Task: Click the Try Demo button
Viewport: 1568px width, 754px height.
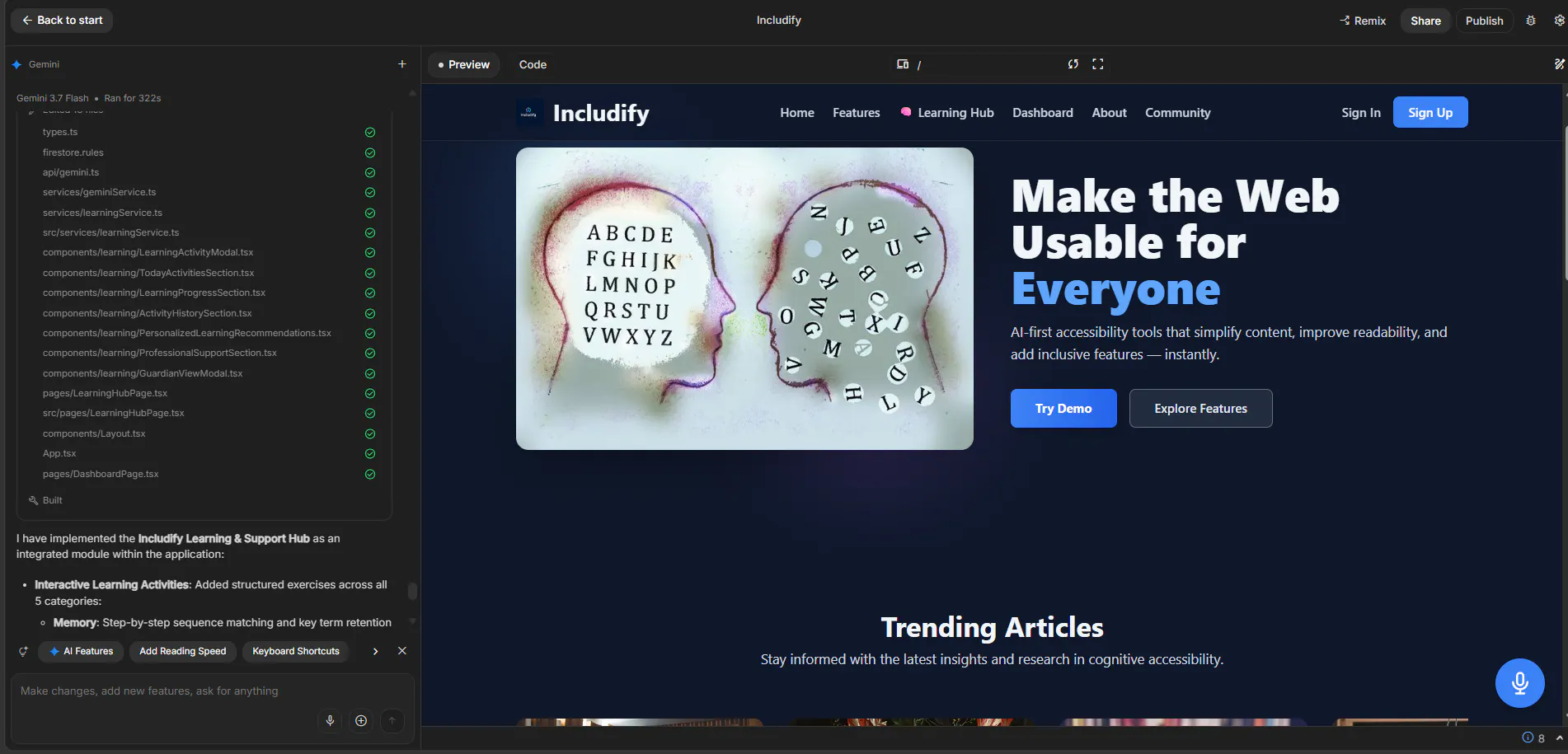Action: (1063, 408)
